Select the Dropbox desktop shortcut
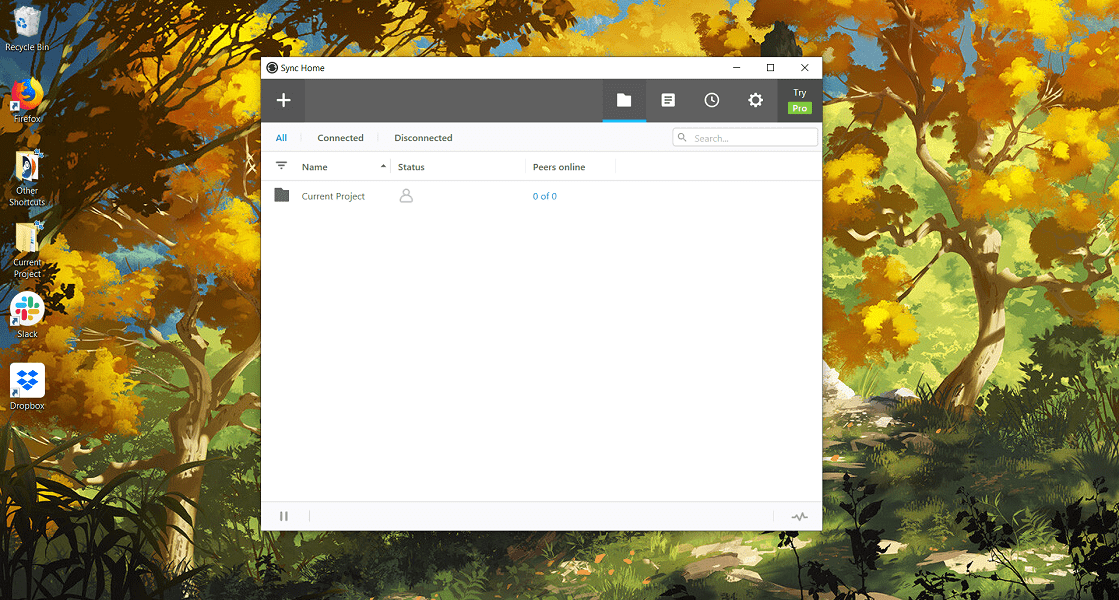The image size is (1119, 600). (27, 387)
